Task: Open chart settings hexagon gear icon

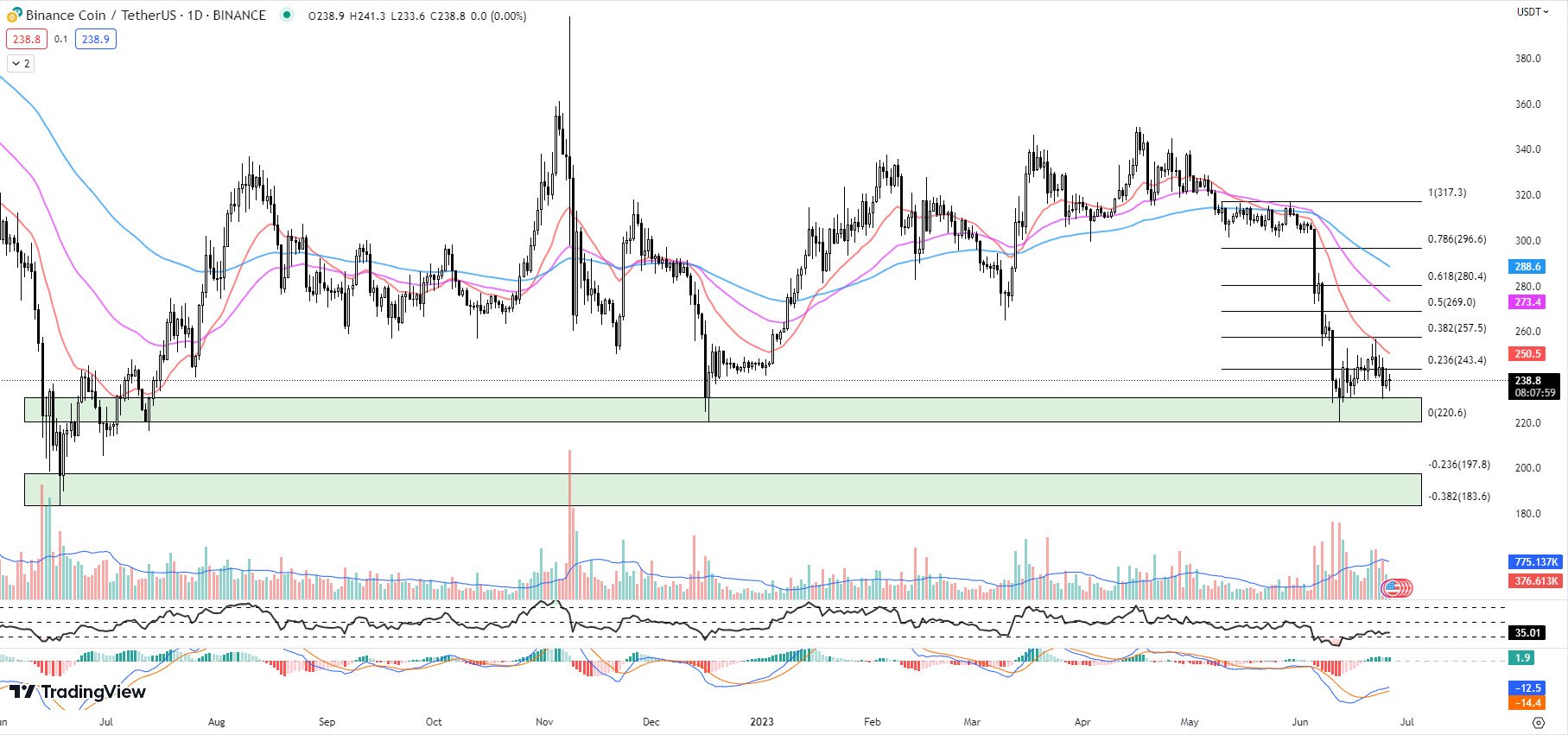Action: (1538, 722)
